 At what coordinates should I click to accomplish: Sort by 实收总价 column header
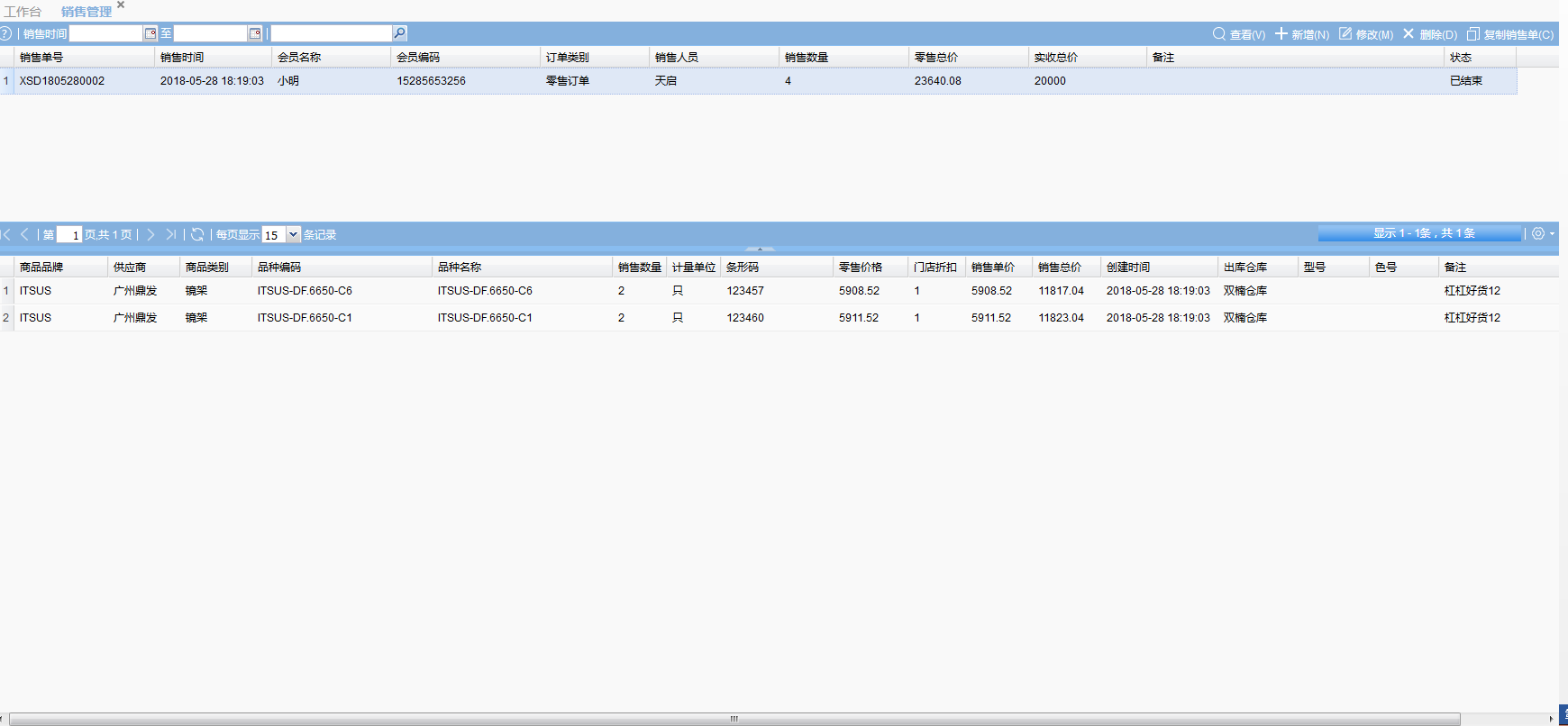click(1088, 57)
